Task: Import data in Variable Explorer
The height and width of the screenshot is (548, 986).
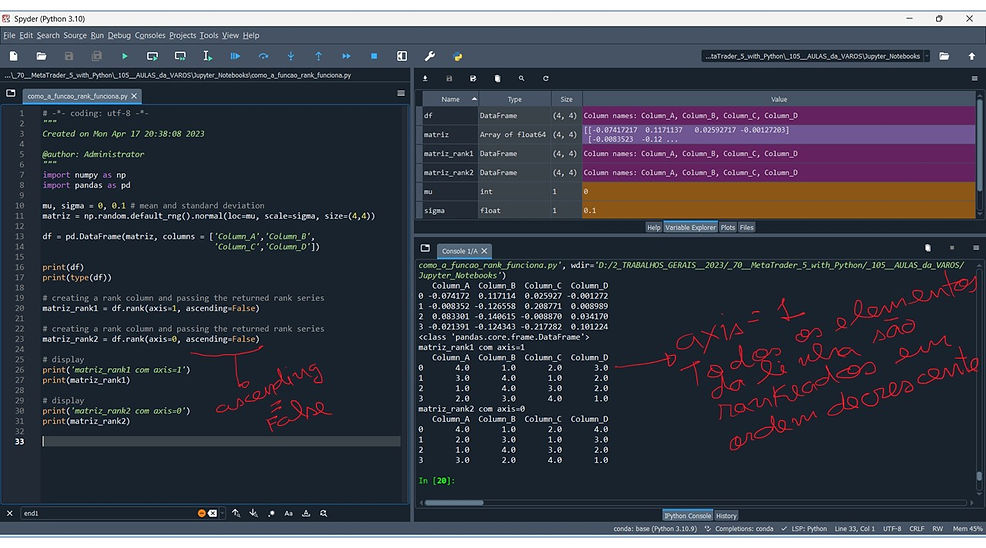Action: click(425, 79)
